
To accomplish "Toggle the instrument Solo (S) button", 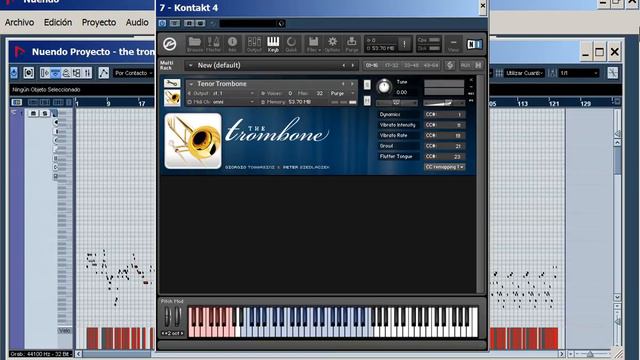I will [x=367, y=84].
